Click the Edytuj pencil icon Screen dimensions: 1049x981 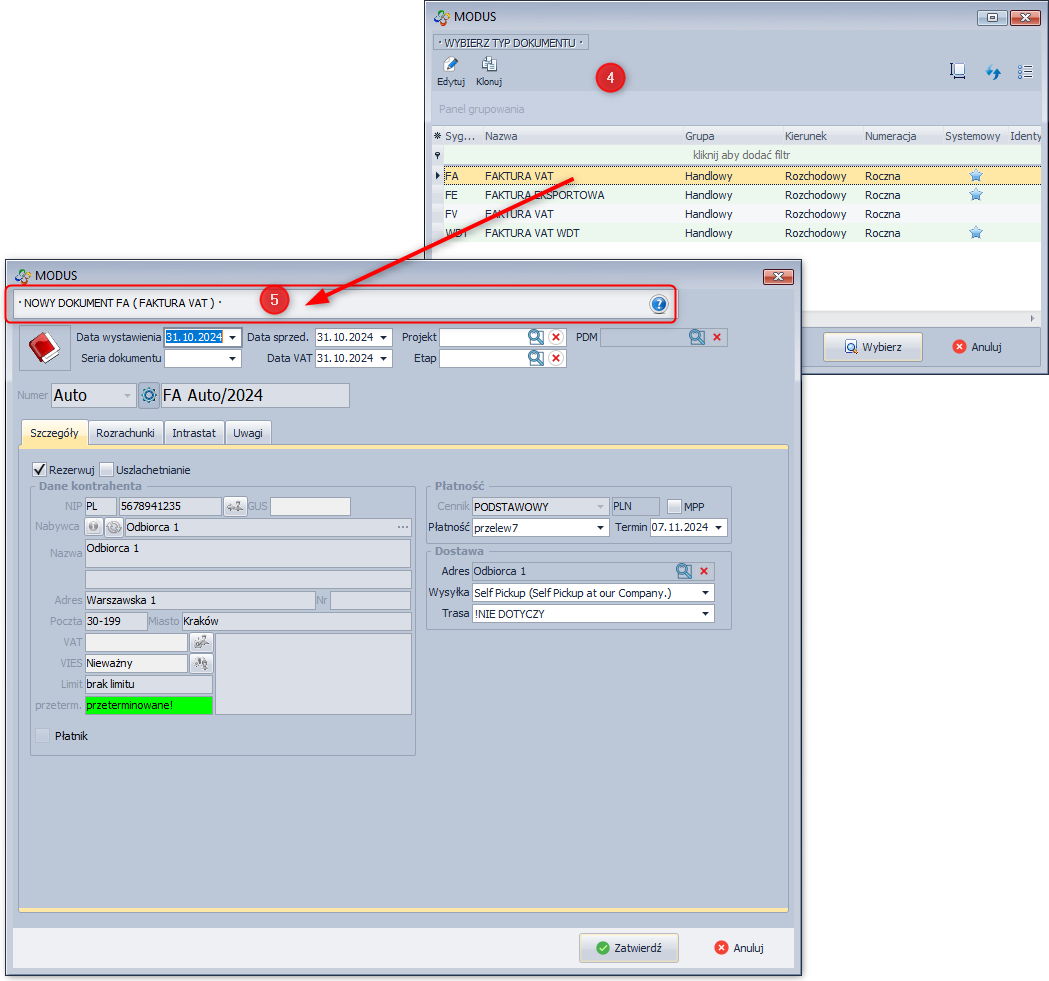pyautogui.click(x=450, y=65)
